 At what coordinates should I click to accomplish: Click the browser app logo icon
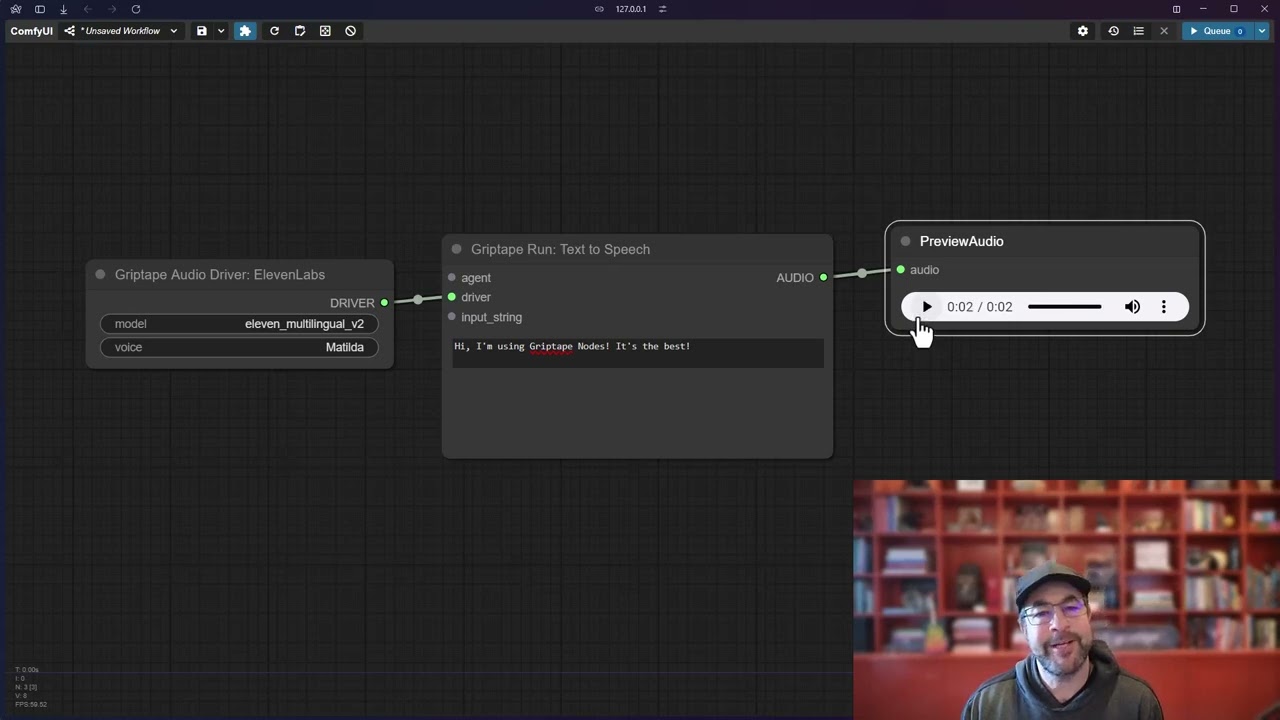click(16, 9)
